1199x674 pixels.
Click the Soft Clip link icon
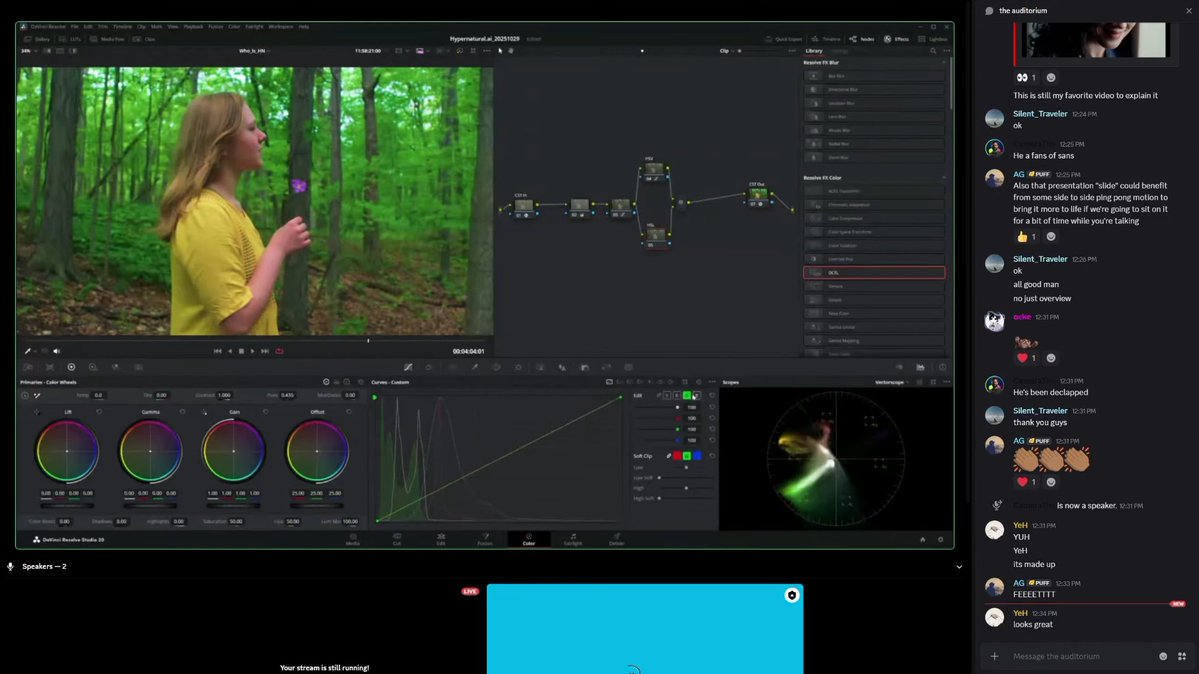pyautogui.click(x=668, y=456)
